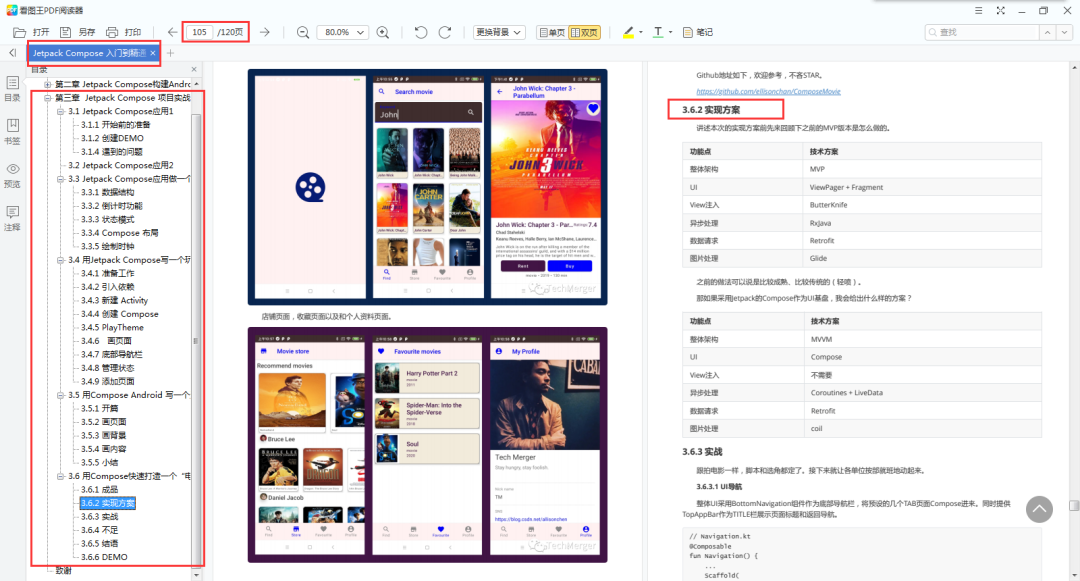The image size is (1080, 581).
Task: Switch to single page view
Action: 552,32
